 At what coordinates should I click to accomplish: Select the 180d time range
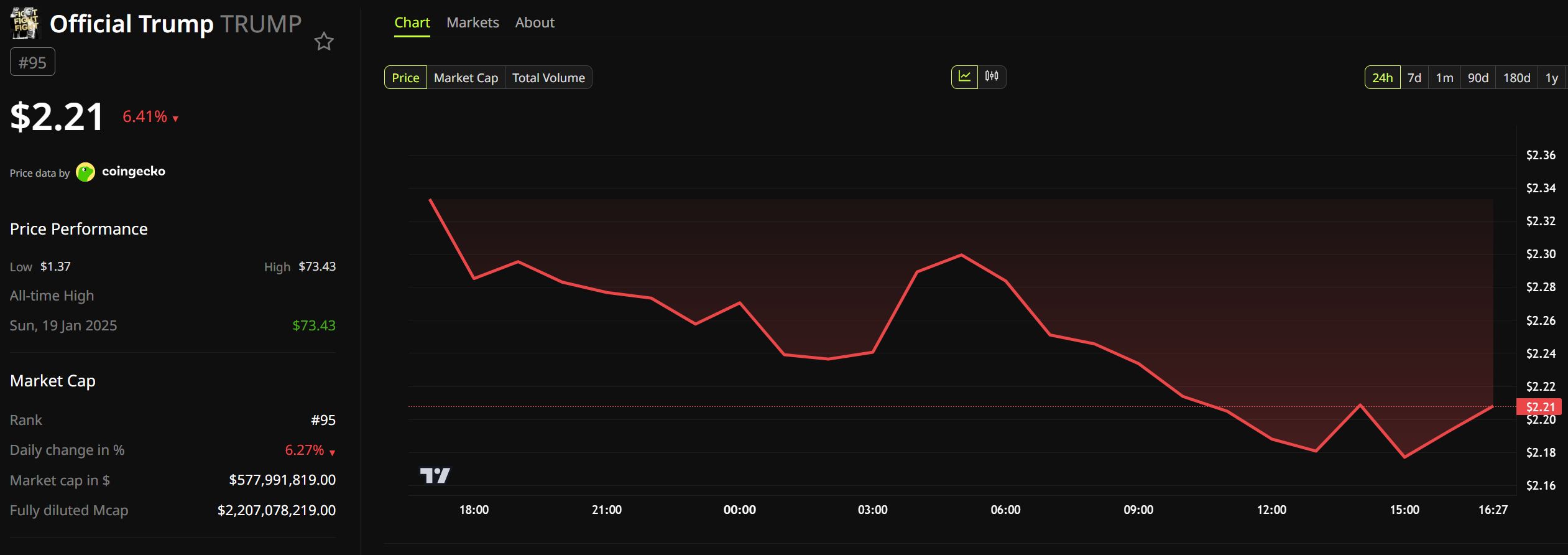1516,78
